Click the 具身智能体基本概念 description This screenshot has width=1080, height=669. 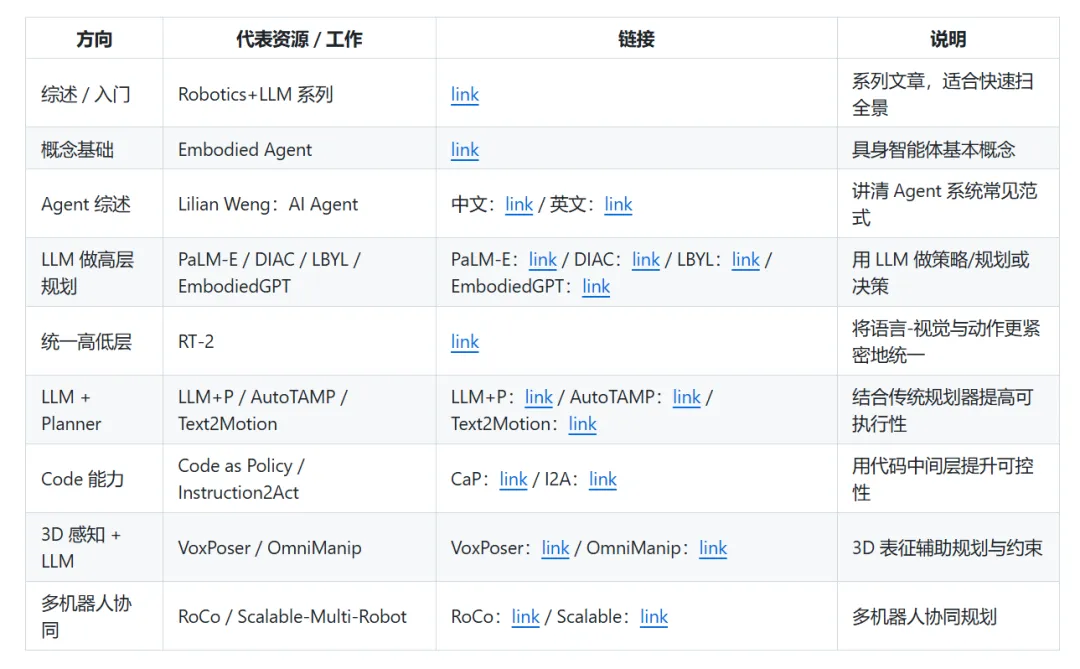[x=948, y=149]
